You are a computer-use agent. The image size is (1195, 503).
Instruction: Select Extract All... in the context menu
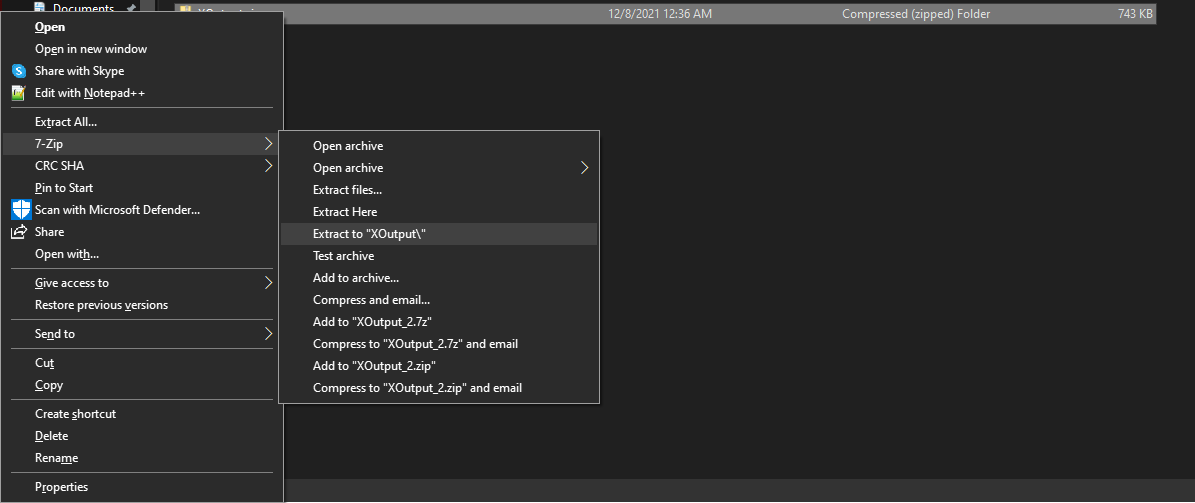coord(66,122)
